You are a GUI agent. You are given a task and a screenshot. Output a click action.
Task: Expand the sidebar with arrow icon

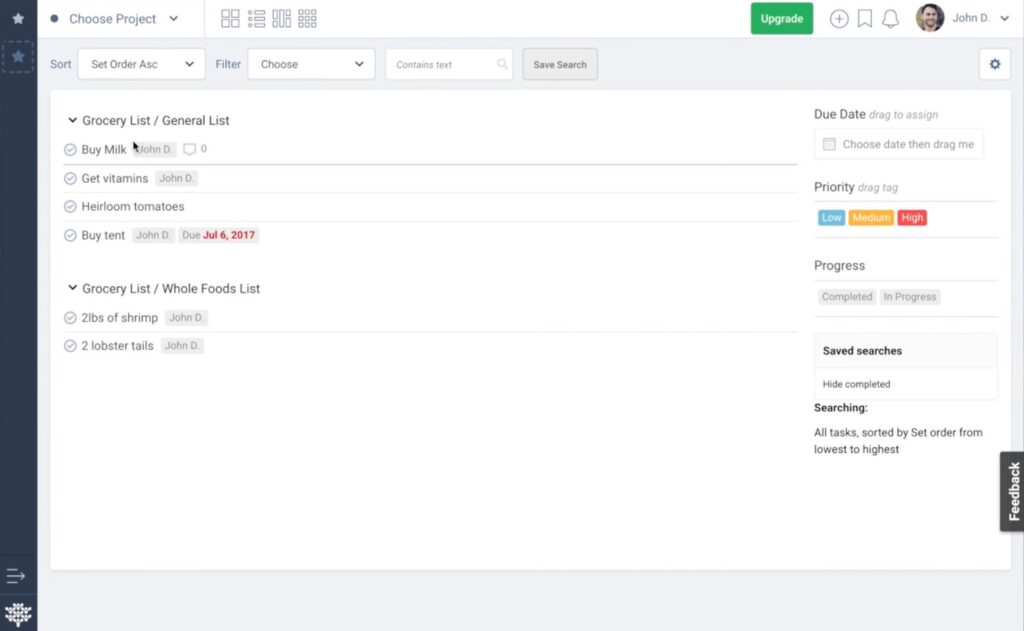[16, 576]
